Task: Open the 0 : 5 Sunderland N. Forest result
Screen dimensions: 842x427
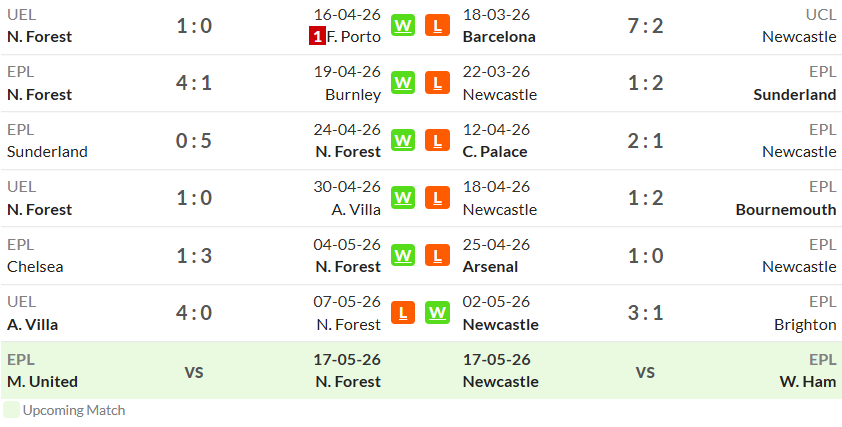Action: coord(194,141)
